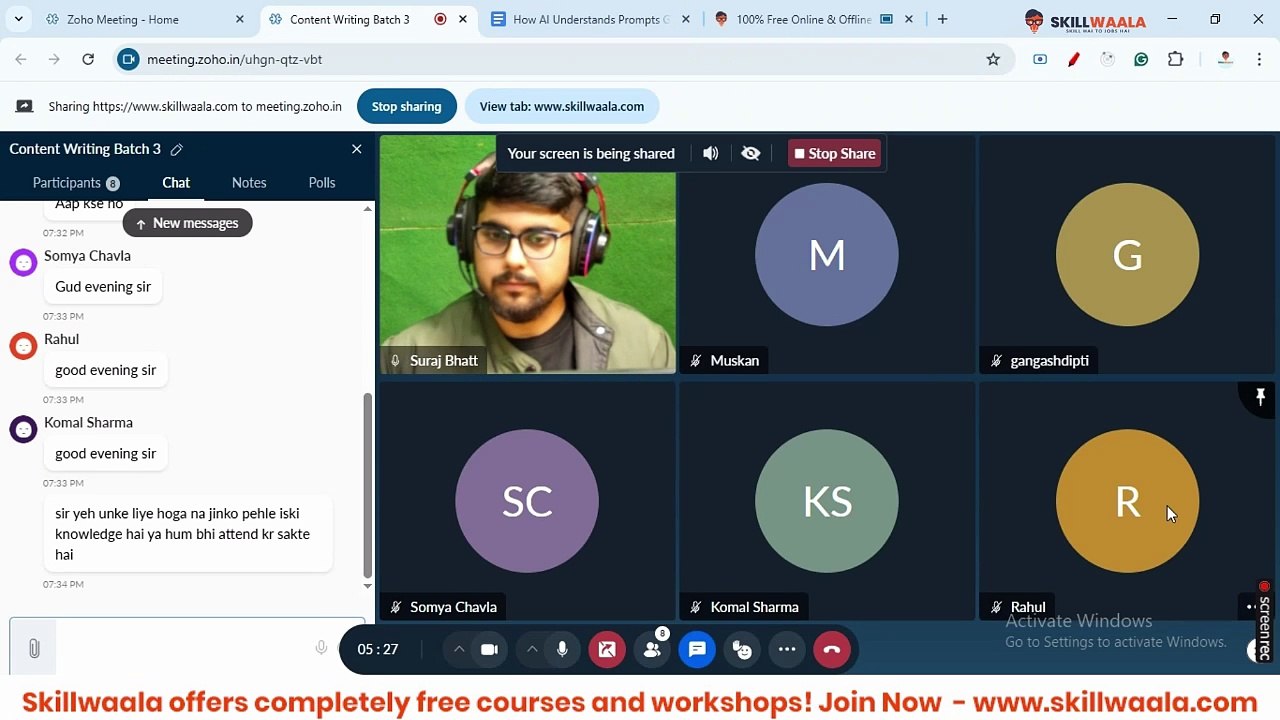1280x720 pixels.
Task: Reload the meeting page
Action: pyautogui.click(x=88, y=59)
